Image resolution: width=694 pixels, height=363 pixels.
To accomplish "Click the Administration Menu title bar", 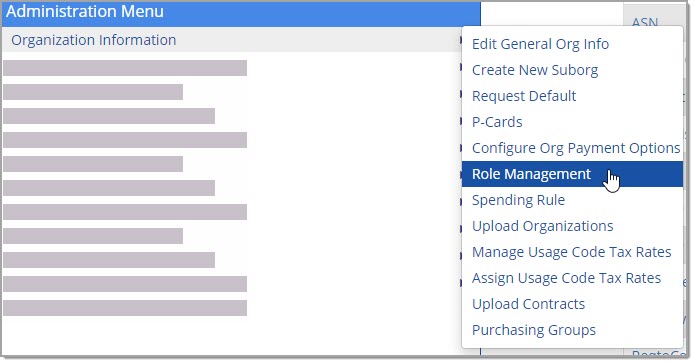I will 241,12.
